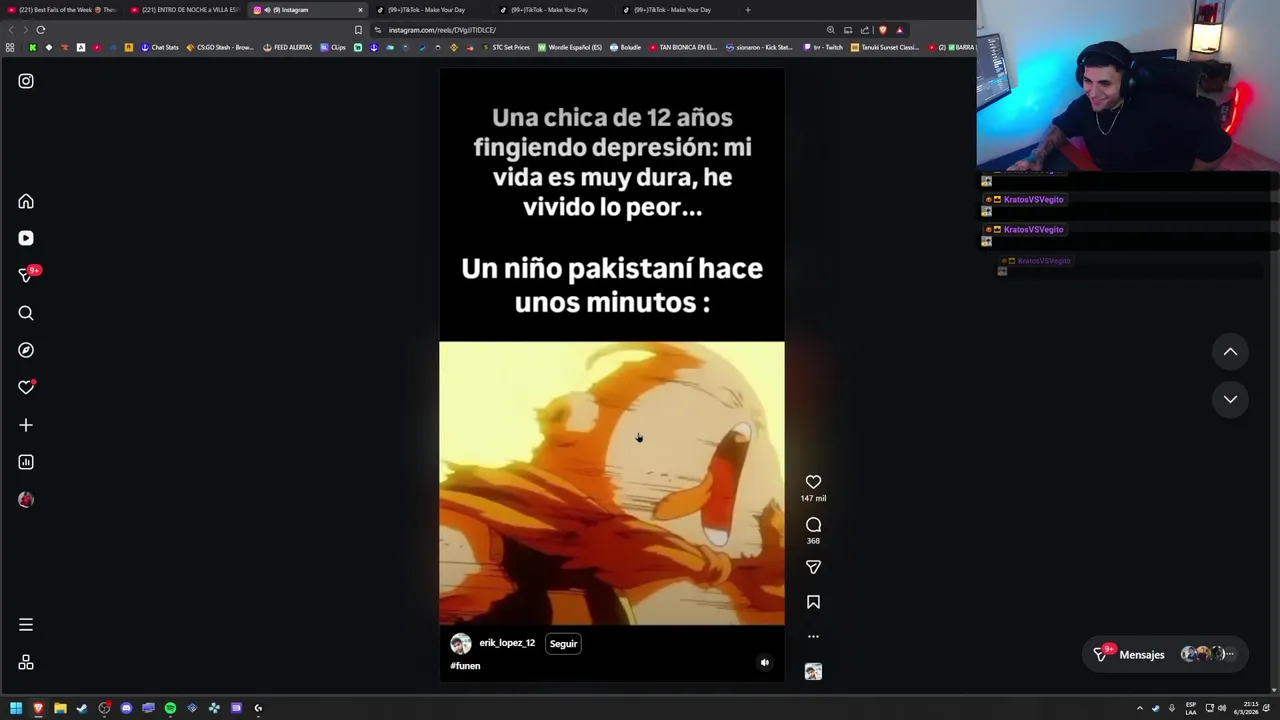Open Instagram home via the house icon

coord(26,201)
